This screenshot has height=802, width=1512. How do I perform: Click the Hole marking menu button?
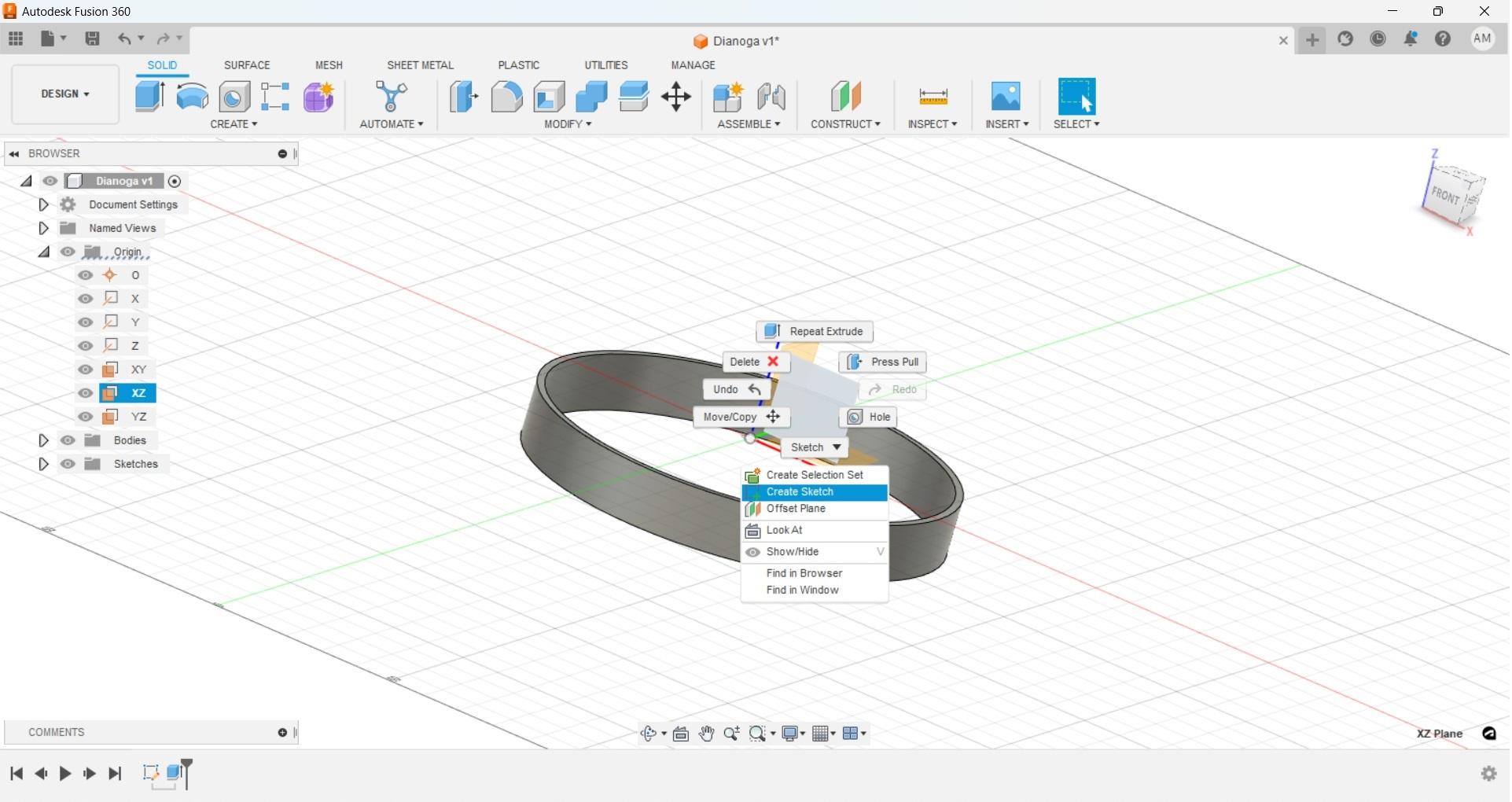point(868,418)
